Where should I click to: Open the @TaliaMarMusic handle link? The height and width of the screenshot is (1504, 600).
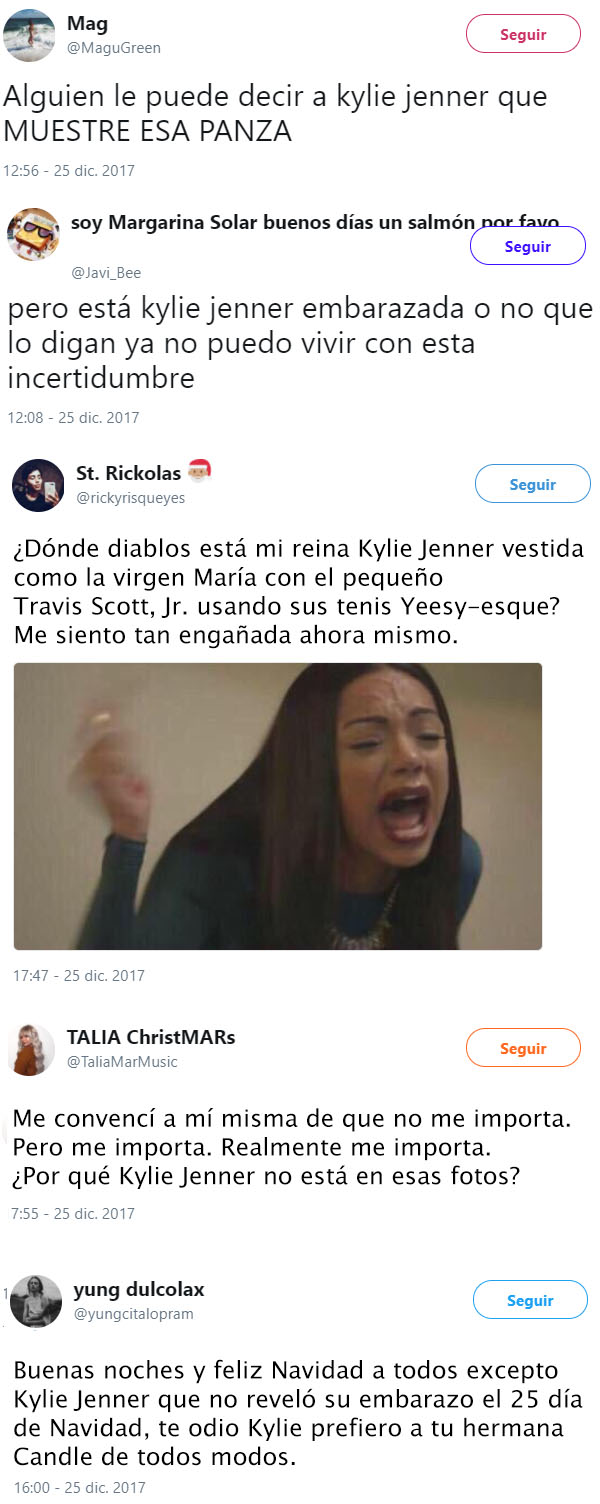point(122,1062)
